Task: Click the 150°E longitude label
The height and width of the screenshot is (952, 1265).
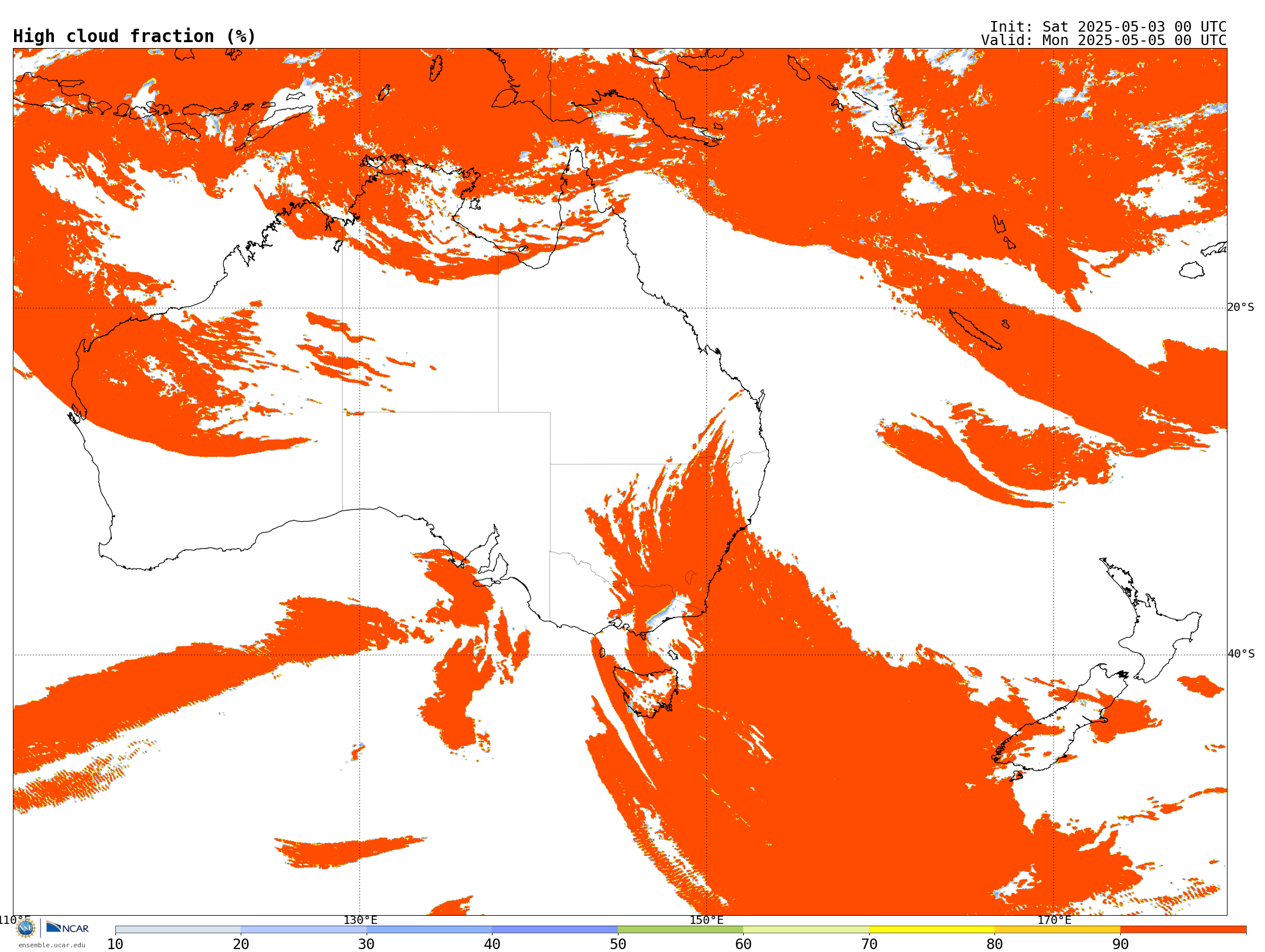Action: point(706,920)
